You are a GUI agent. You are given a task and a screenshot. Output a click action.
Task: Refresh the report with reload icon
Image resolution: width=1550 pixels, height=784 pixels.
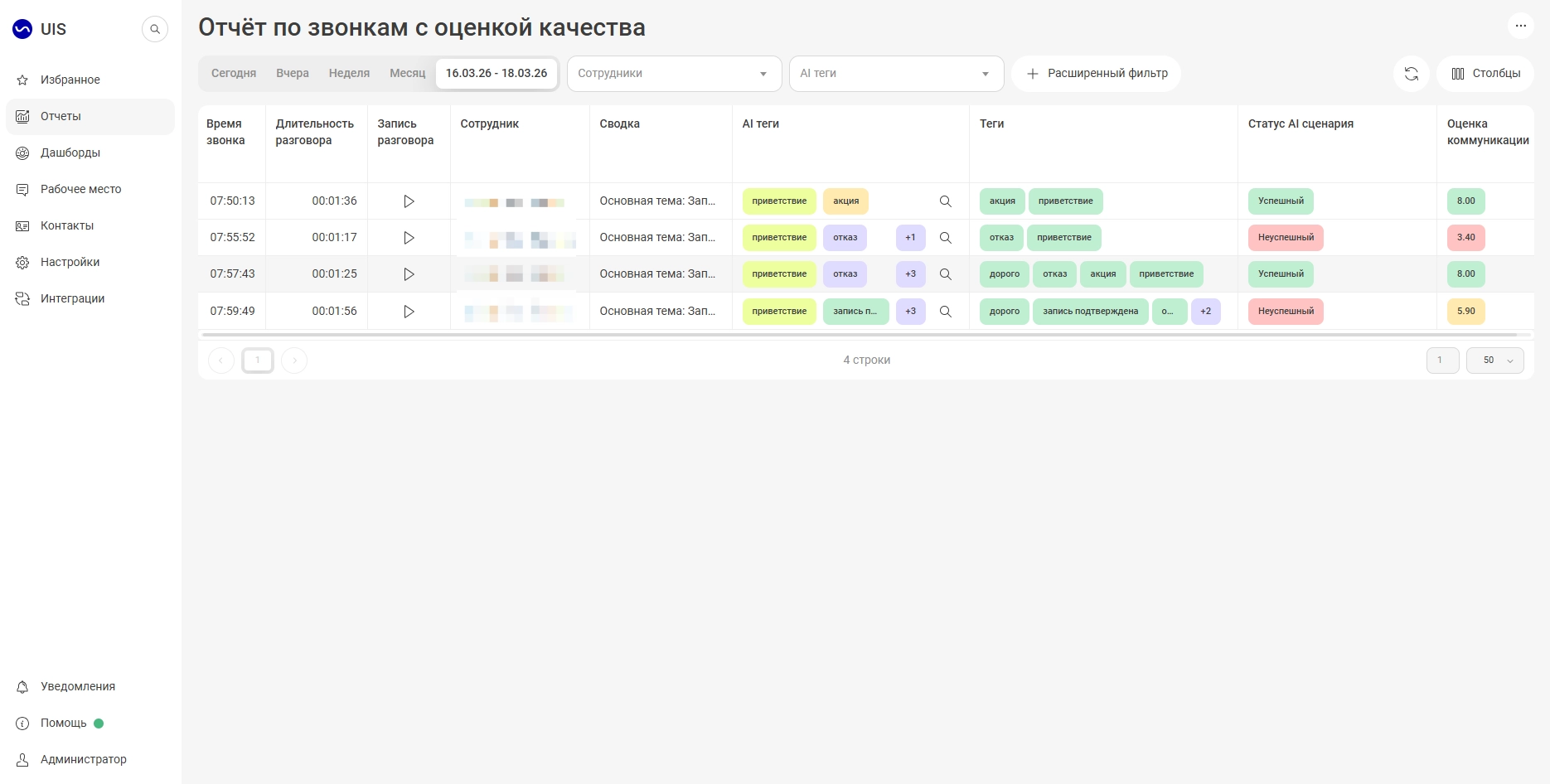coord(1412,74)
